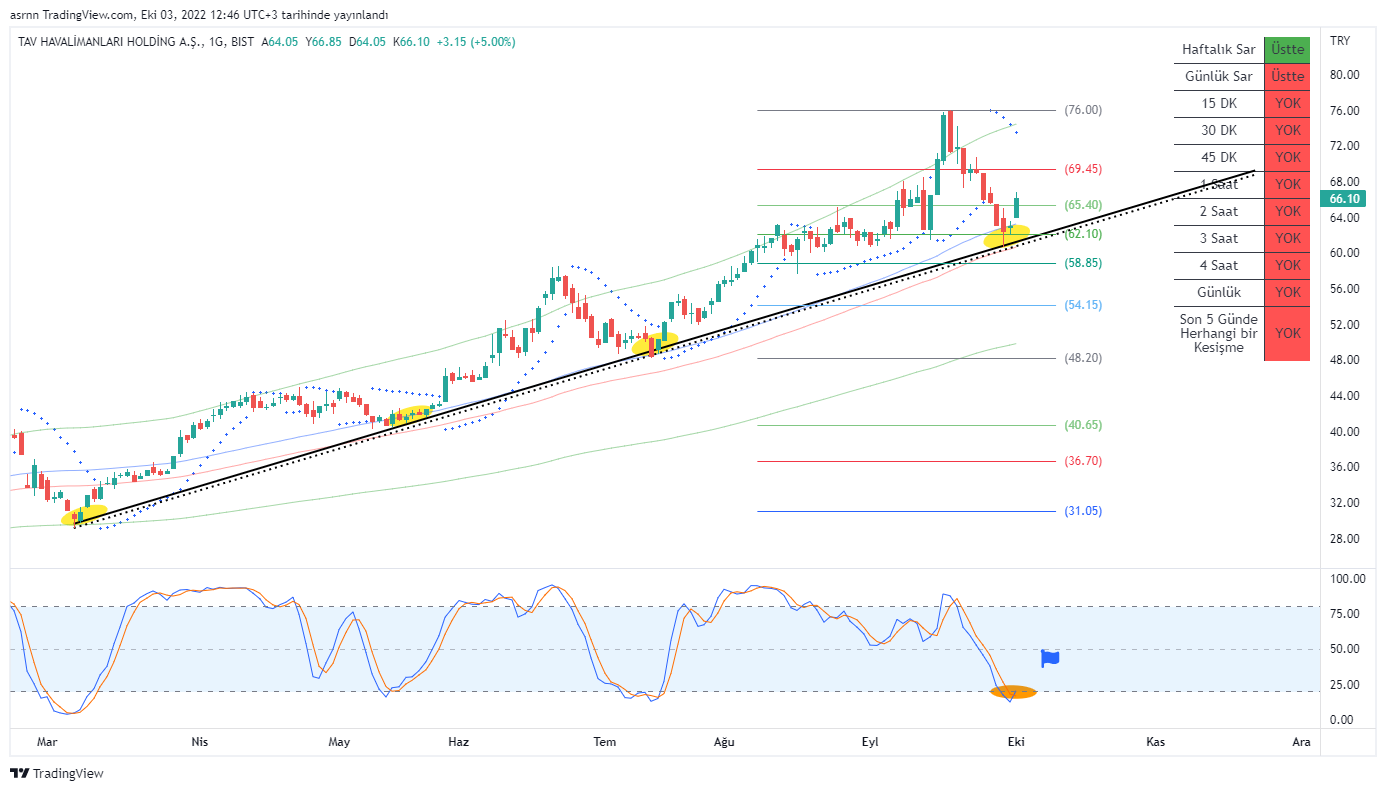Click the +3.15 (+5.00%) change value
The height and width of the screenshot is (791, 1386).
tap(476, 42)
